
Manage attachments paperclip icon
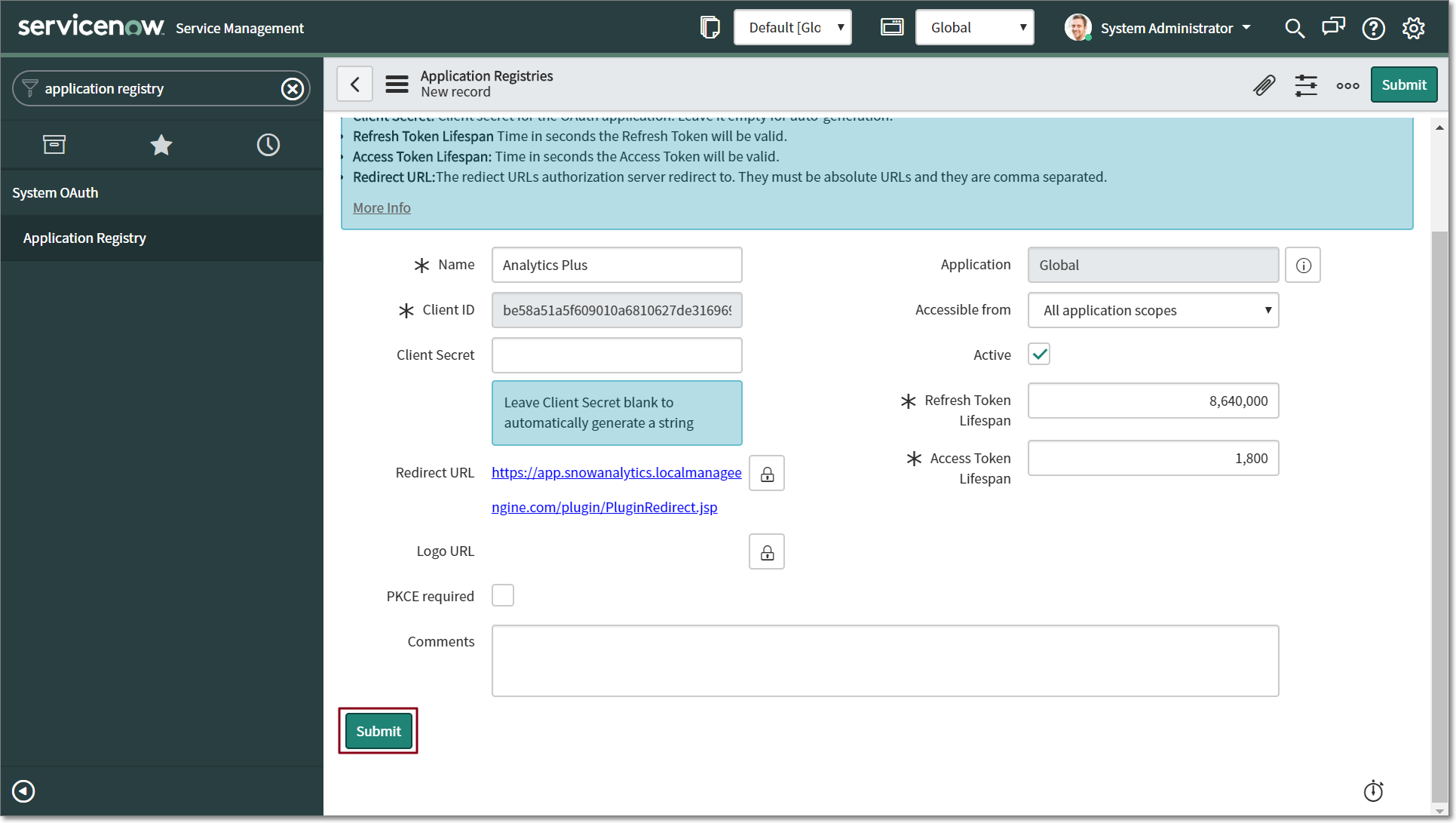pos(1264,85)
